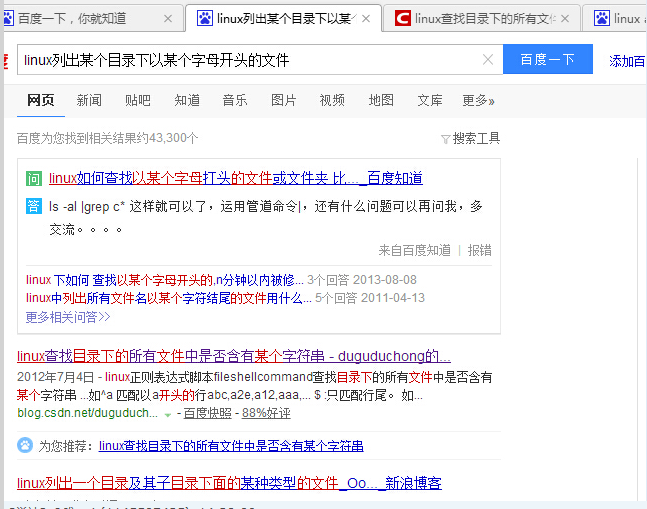Open the 搜索工具 search tools filter
Viewport: 647px width, 509px height.
point(476,139)
